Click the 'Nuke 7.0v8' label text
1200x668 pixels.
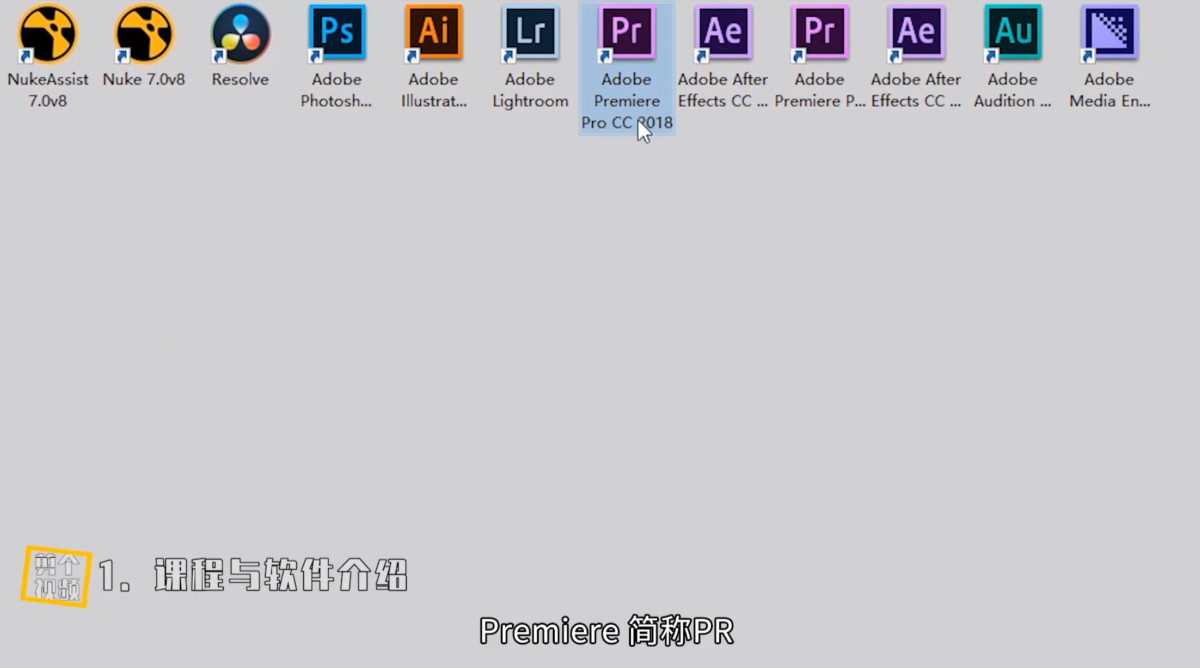click(x=144, y=80)
